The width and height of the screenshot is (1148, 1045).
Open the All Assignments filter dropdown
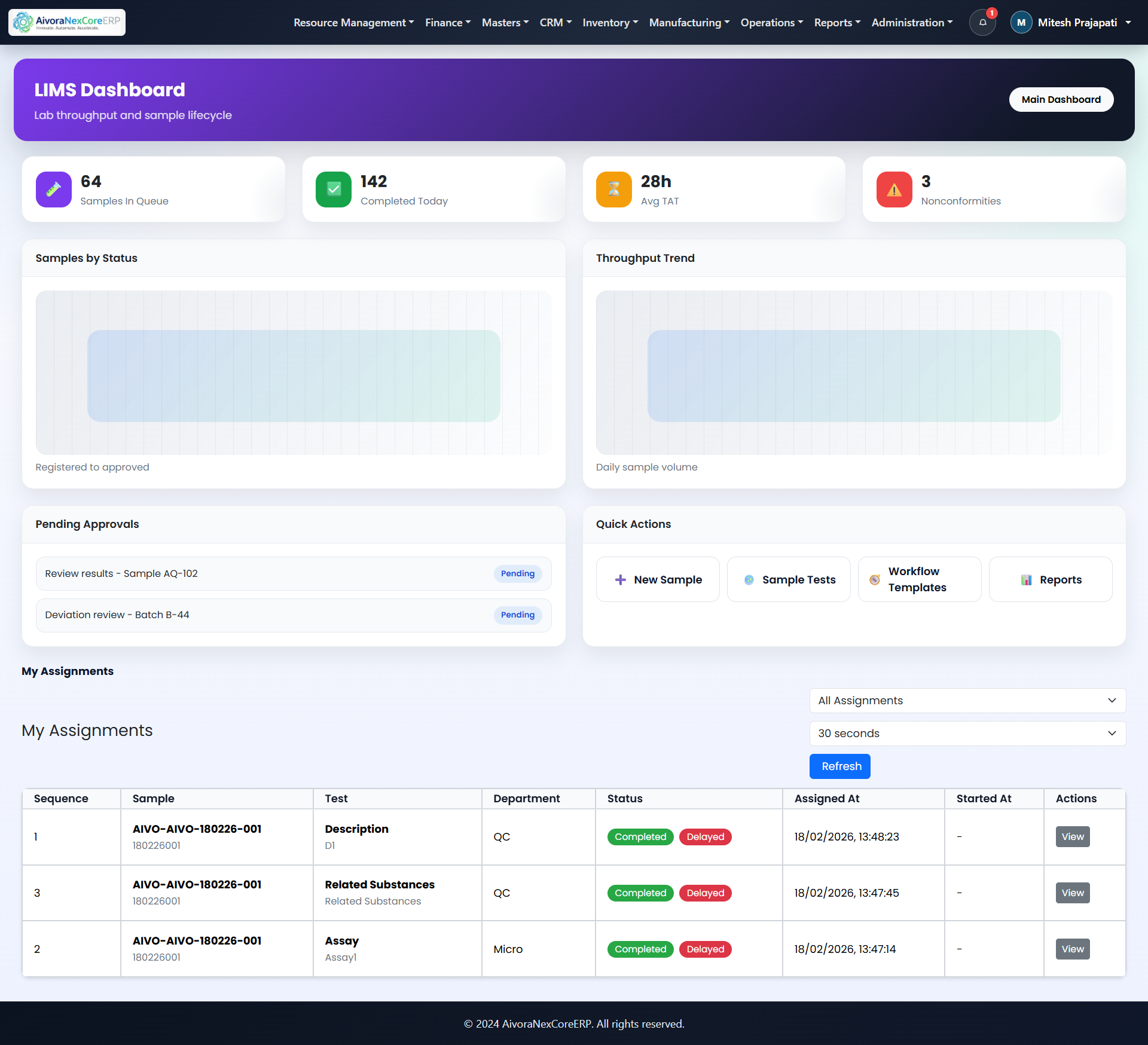click(x=967, y=701)
